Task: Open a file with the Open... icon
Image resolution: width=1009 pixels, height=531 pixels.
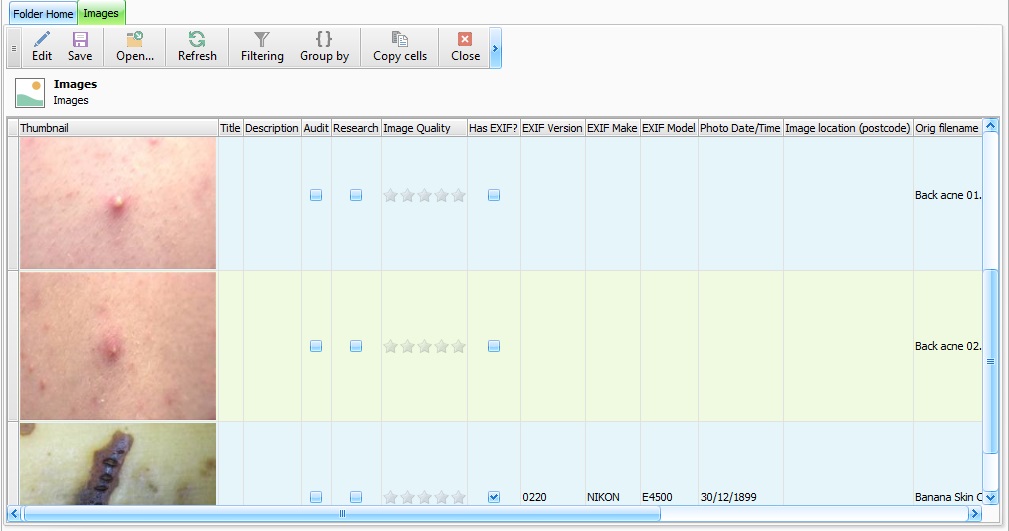Action: coord(134,40)
